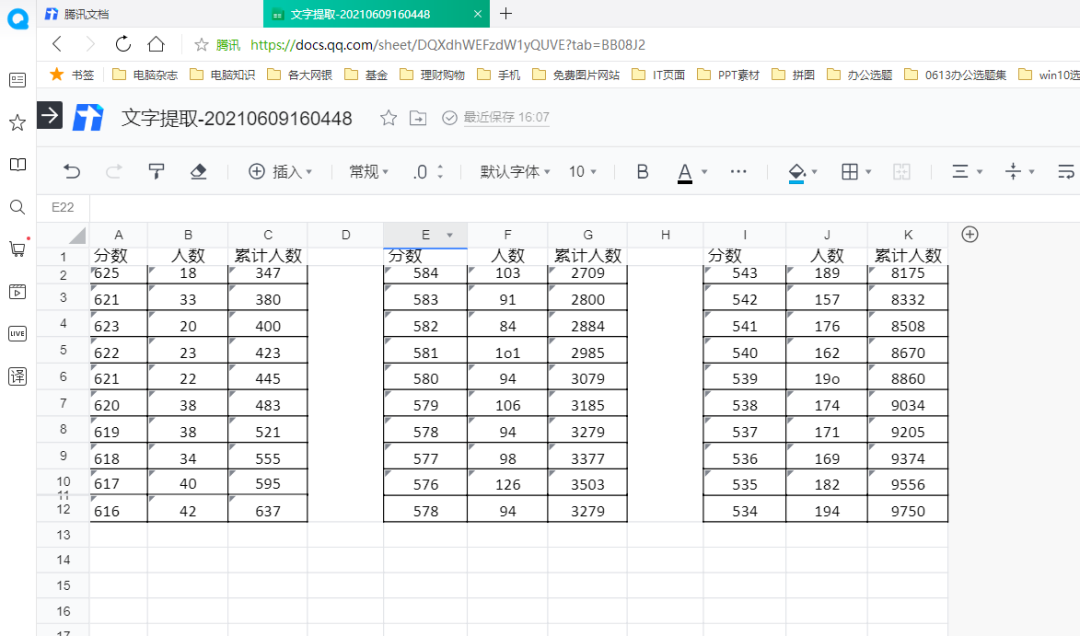Select column E header
The image size is (1080, 636).
pos(425,235)
